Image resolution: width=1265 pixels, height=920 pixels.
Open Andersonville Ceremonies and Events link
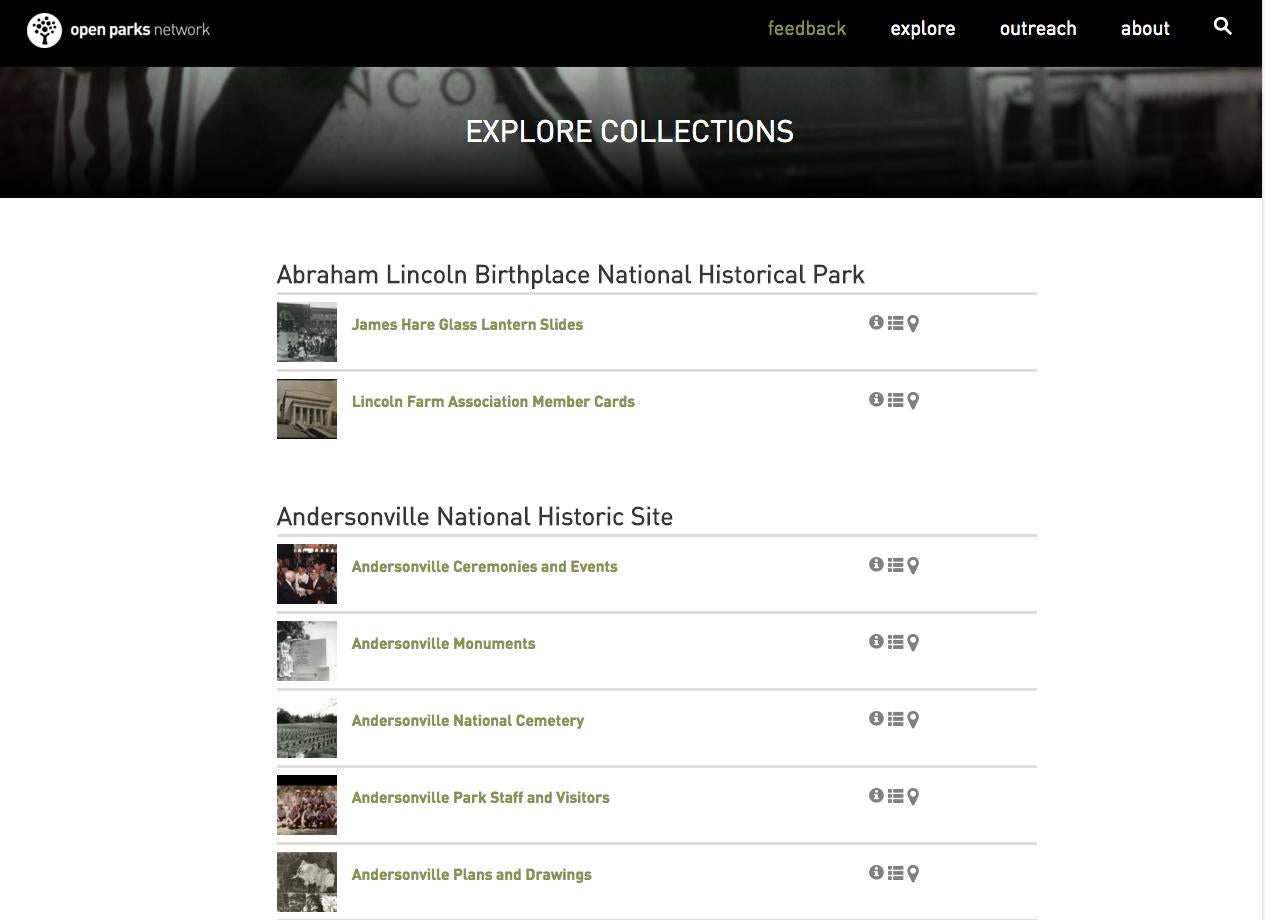click(484, 566)
